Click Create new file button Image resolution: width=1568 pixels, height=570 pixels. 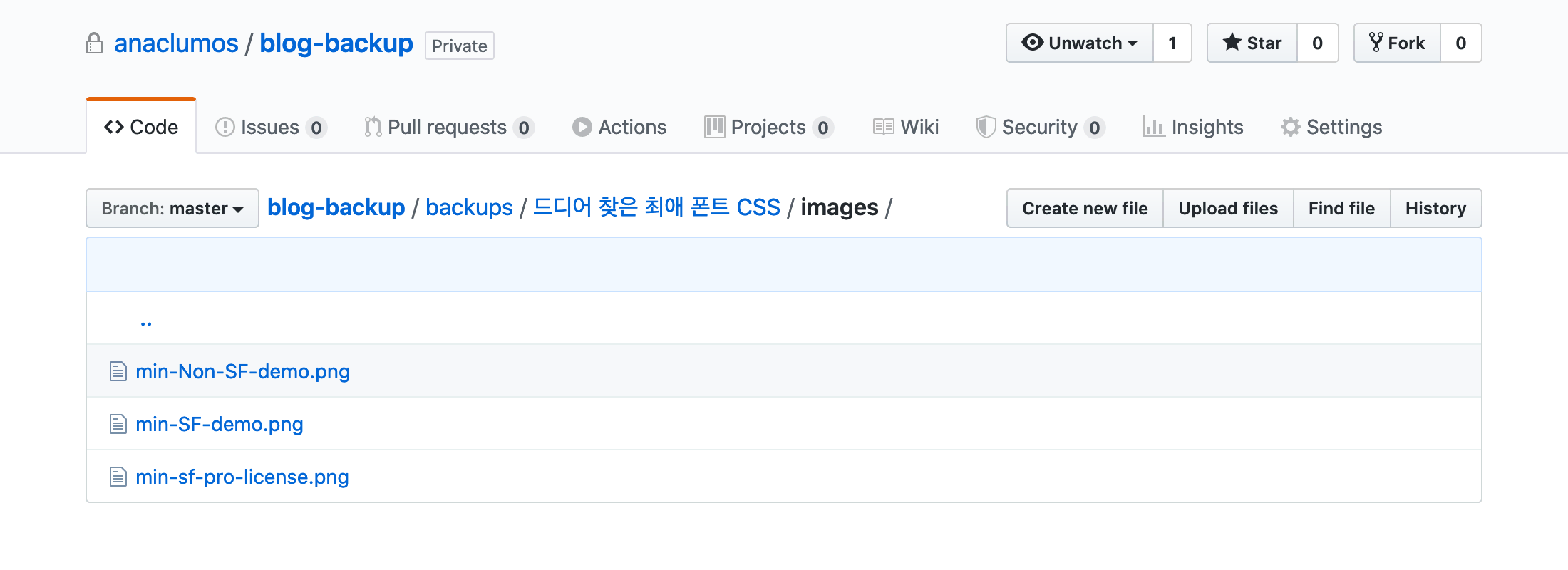pyautogui.click(x=1085, y=209)
